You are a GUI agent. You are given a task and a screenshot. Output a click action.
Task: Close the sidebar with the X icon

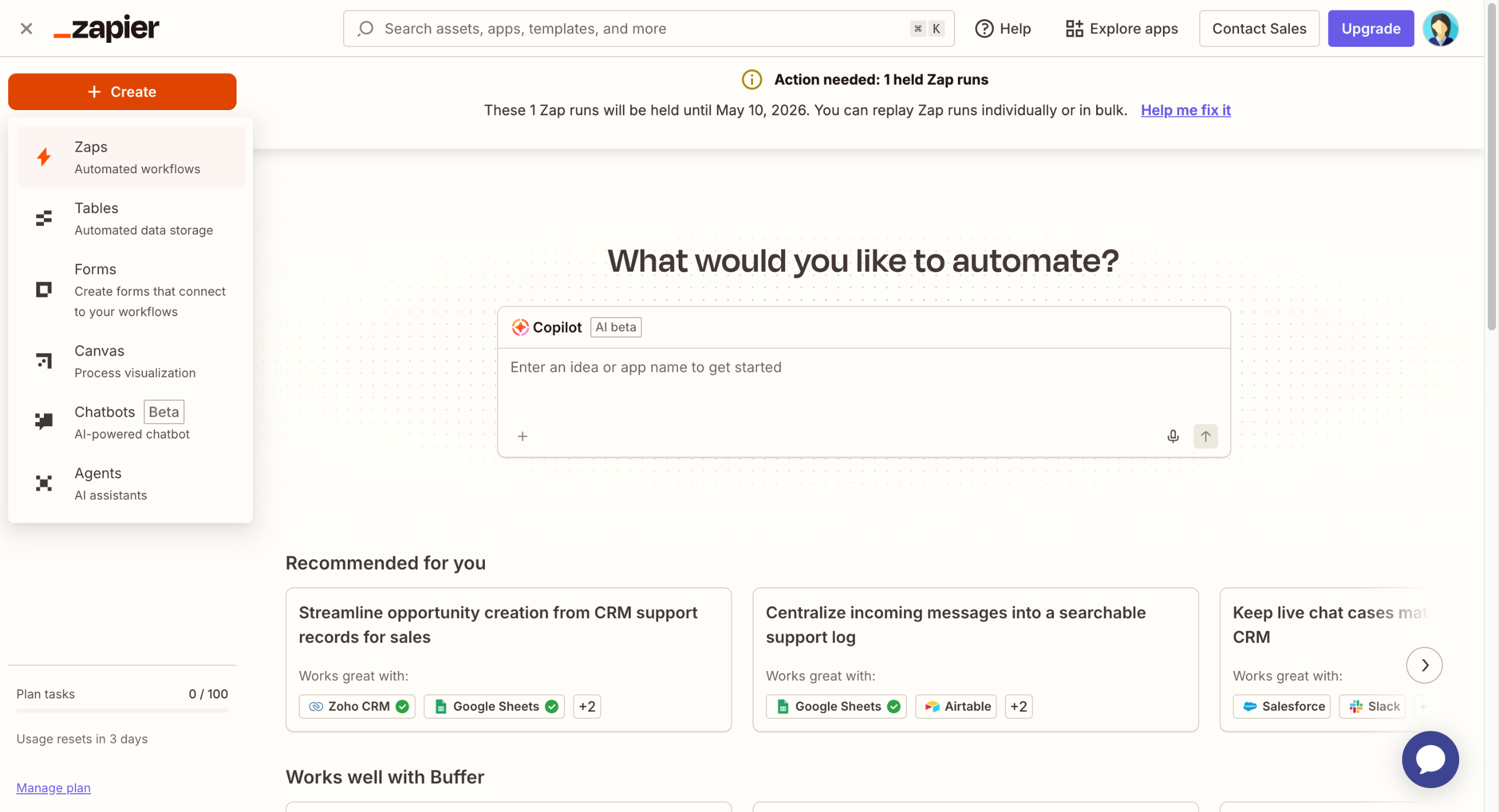click(x=26, y=28)
